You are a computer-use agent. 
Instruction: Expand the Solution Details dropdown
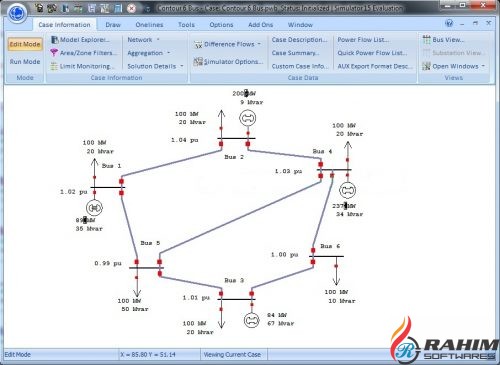(155, 66)
